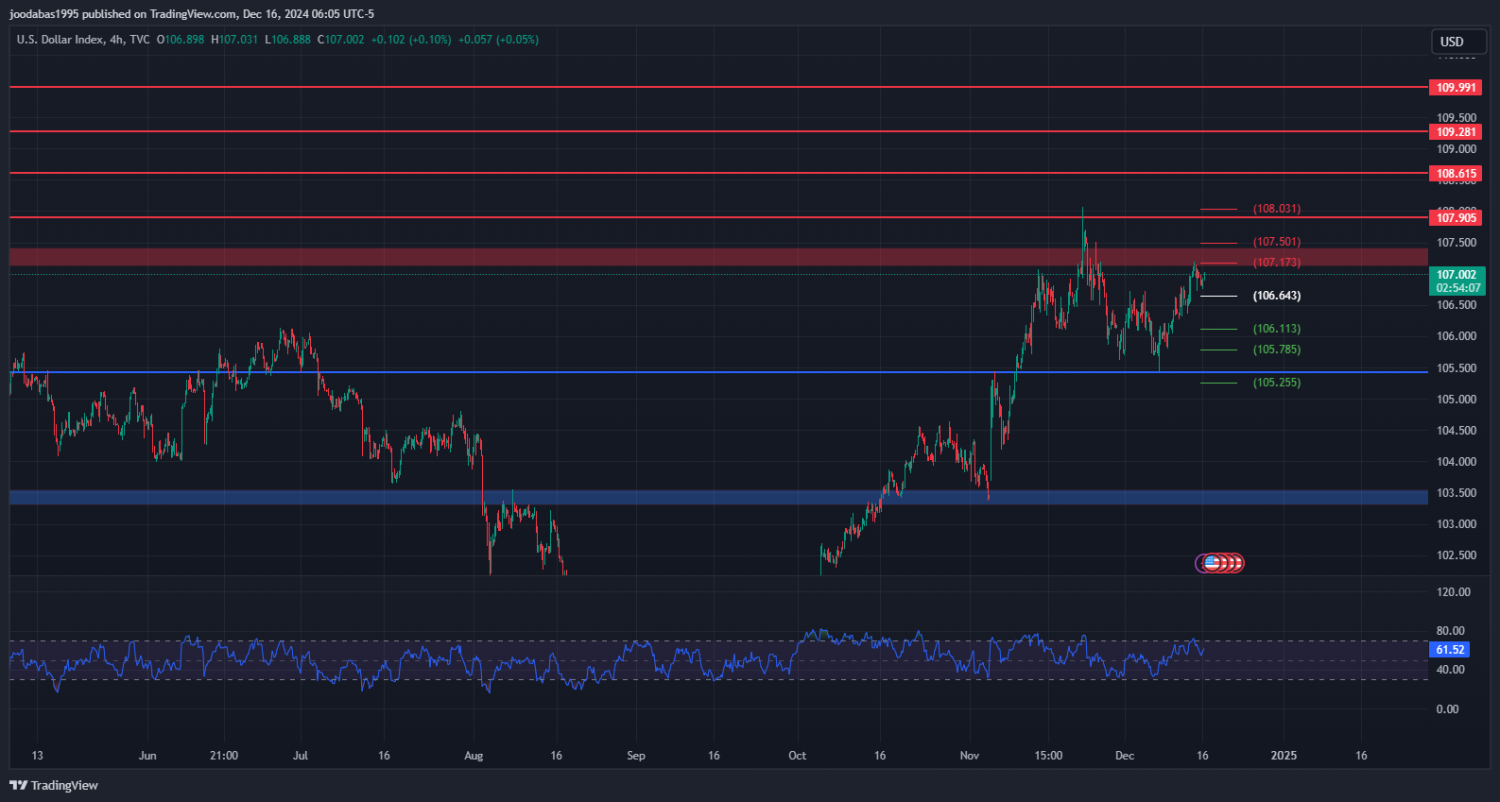This screenshot has height=802, width=1500.
Task: Click the Aug label on time axis
Action: (x=475, y=755)
